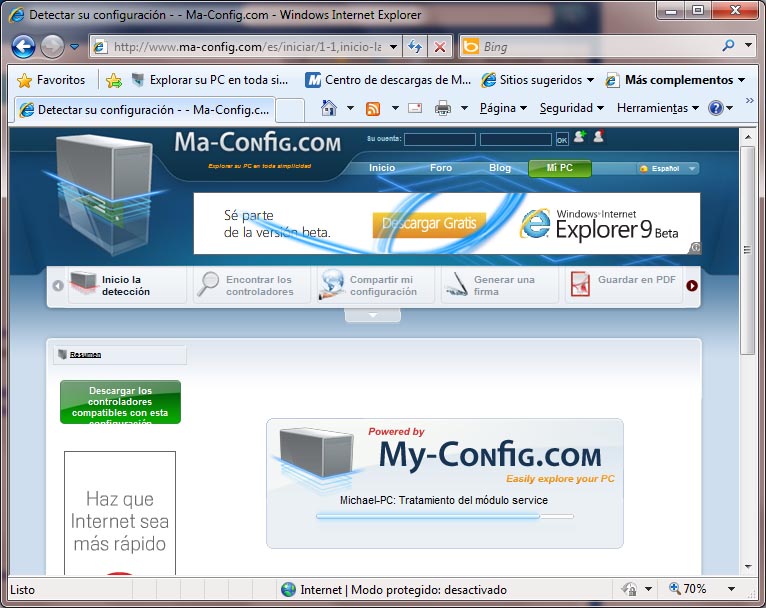Screen dimensions: 766x608
Task: Open the Español language dropdown
Action: [668, 168]
